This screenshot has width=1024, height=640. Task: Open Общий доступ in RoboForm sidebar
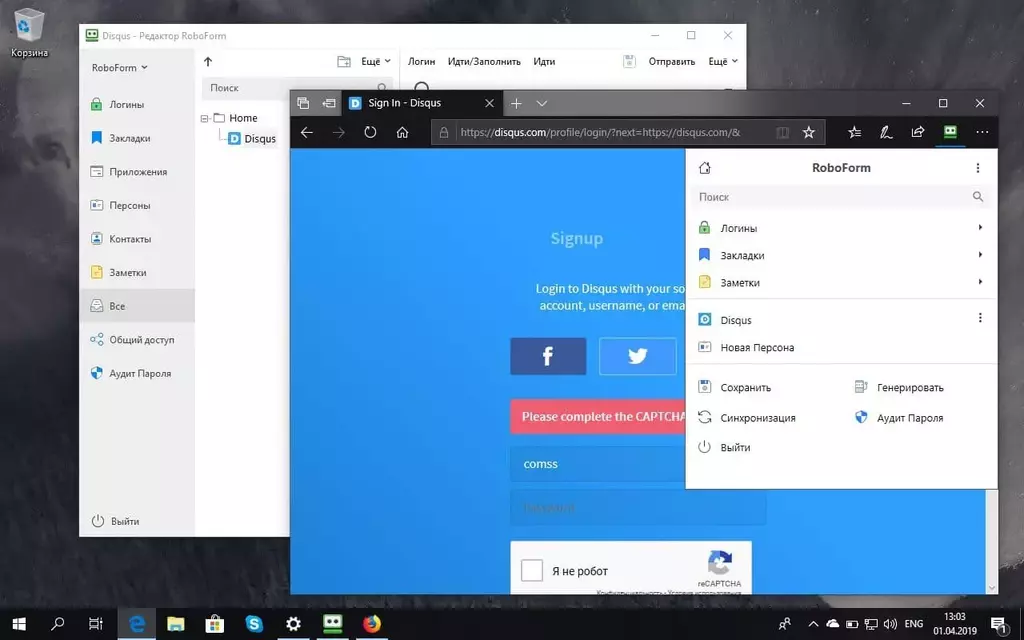click(x=133, y=340)
